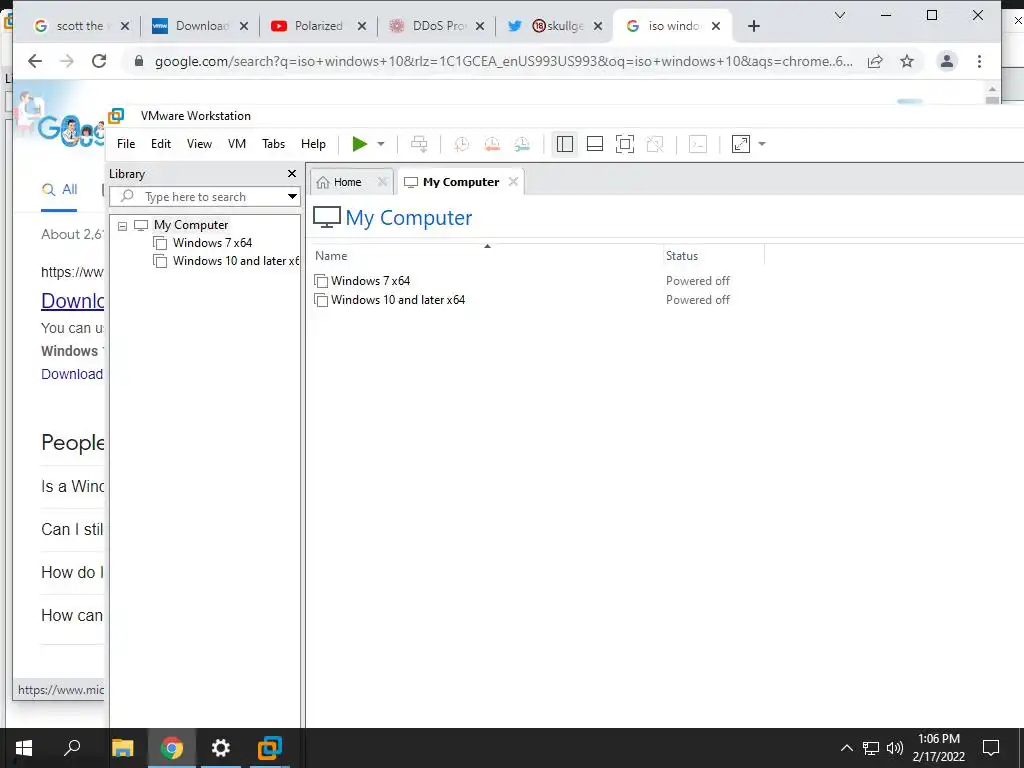This screenshot has height=768, width=1024.
Task: Open the Library search filter dropdown
Action: (x=293, y=197)
